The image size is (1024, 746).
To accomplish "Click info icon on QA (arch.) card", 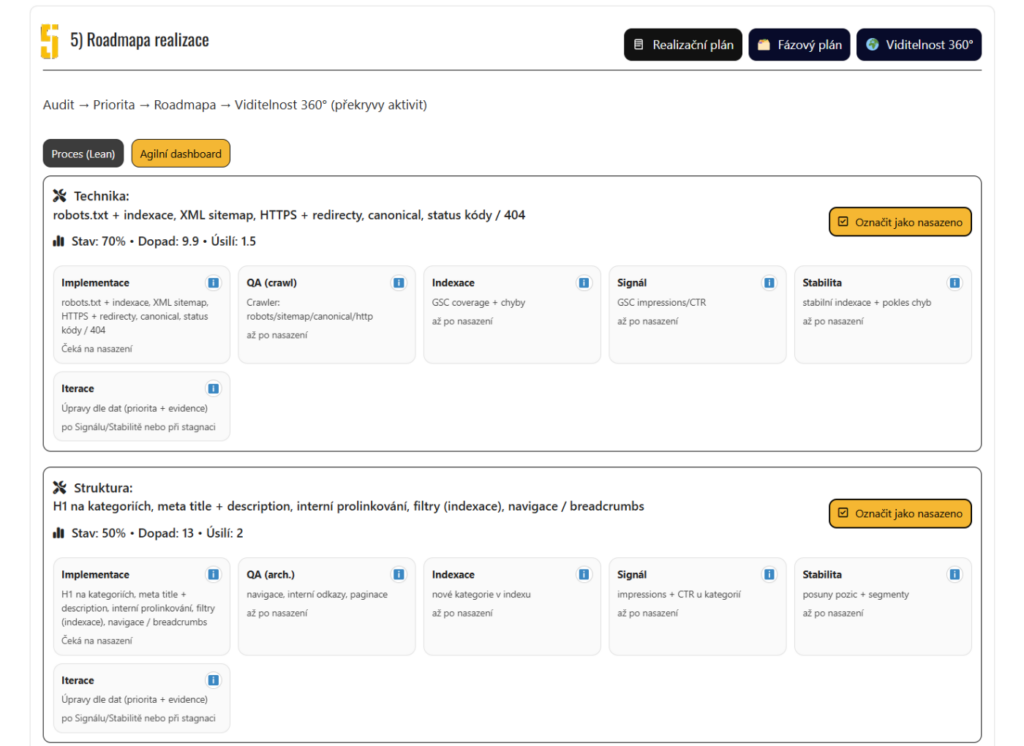I will point(398,575).
